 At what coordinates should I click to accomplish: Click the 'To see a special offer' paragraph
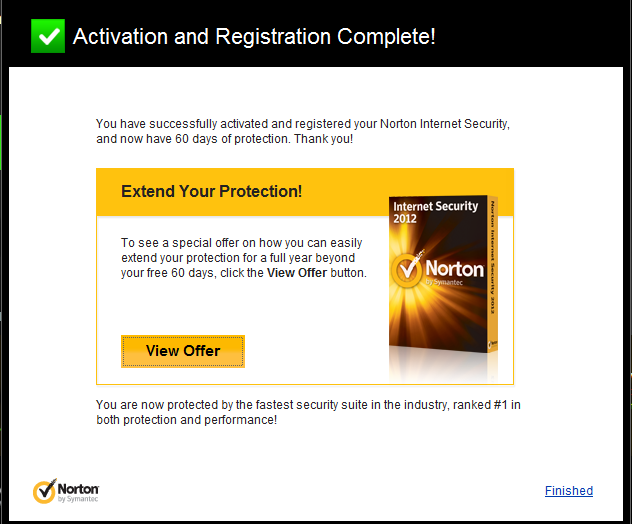[x=244, y=258]
